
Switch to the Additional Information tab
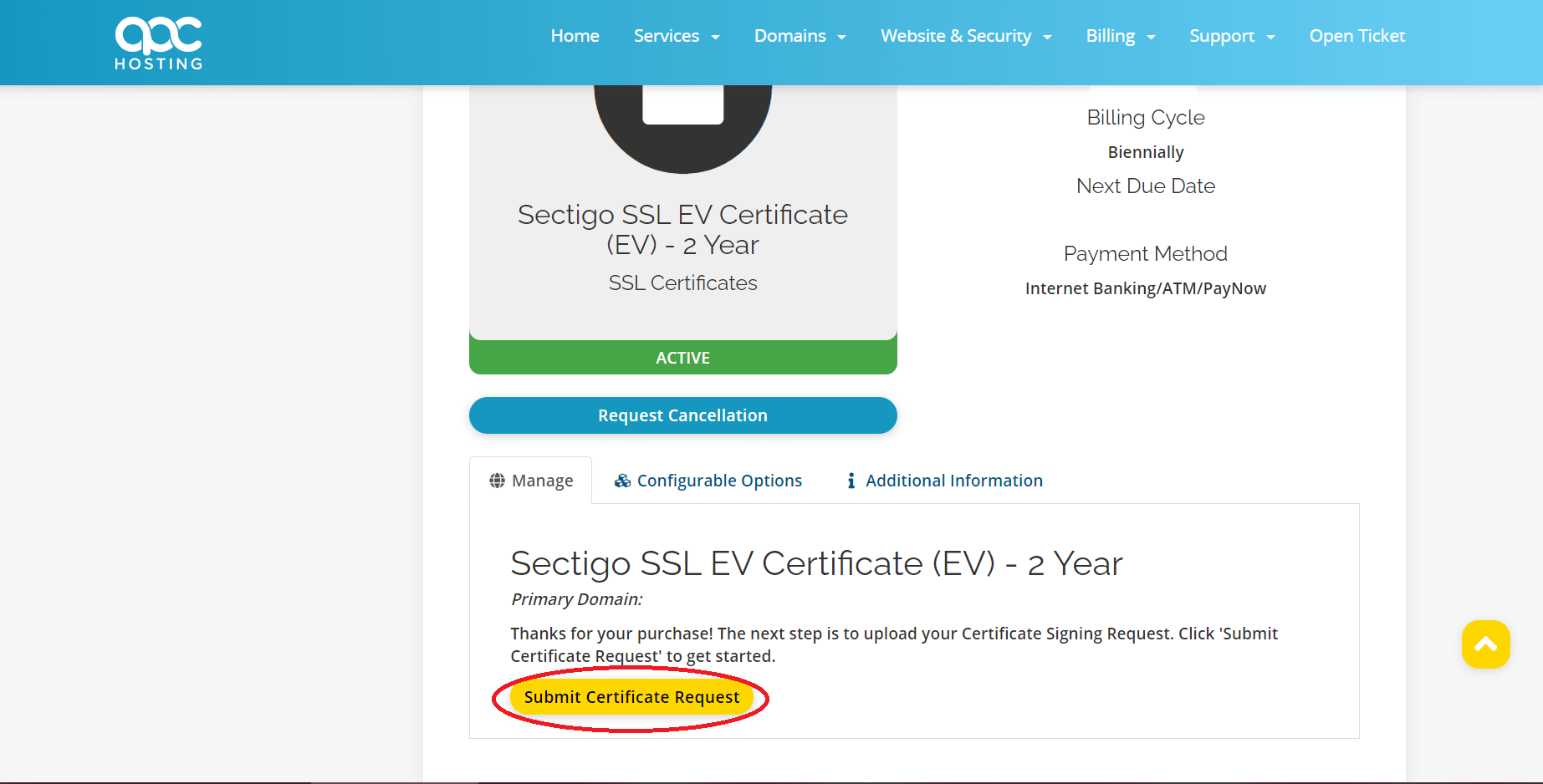tap(944, 481)
